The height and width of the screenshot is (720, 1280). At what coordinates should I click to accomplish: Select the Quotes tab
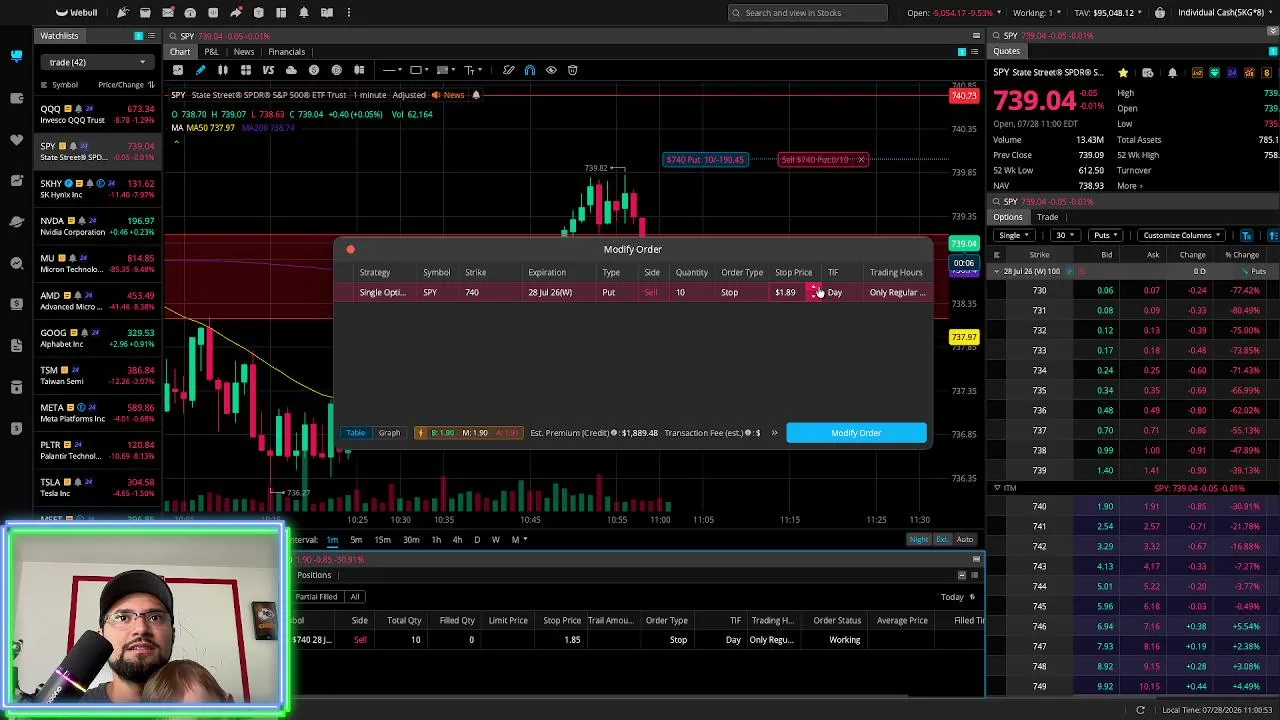tap(1006, 52)
